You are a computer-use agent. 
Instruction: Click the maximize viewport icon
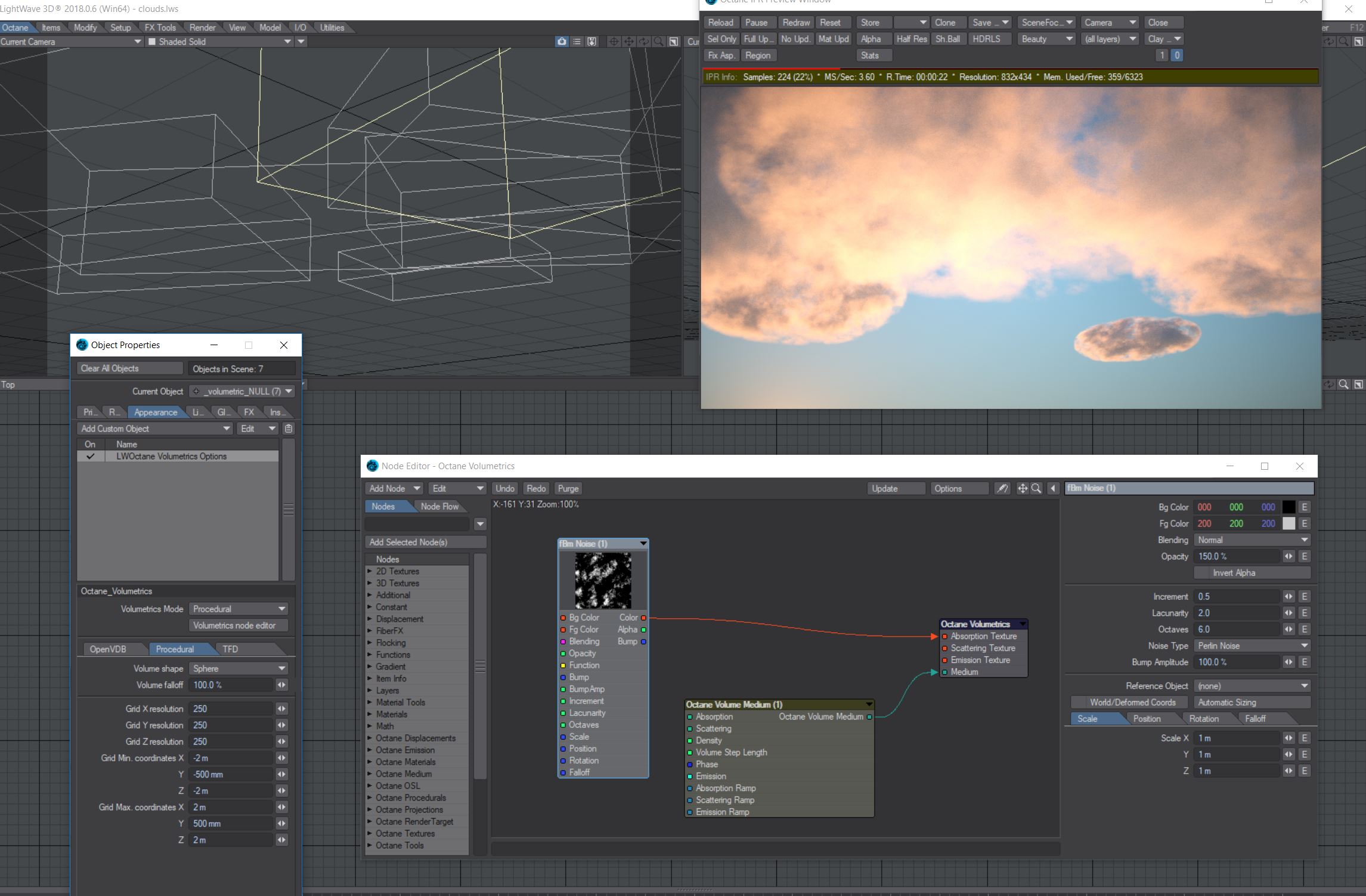coord(674,42)
